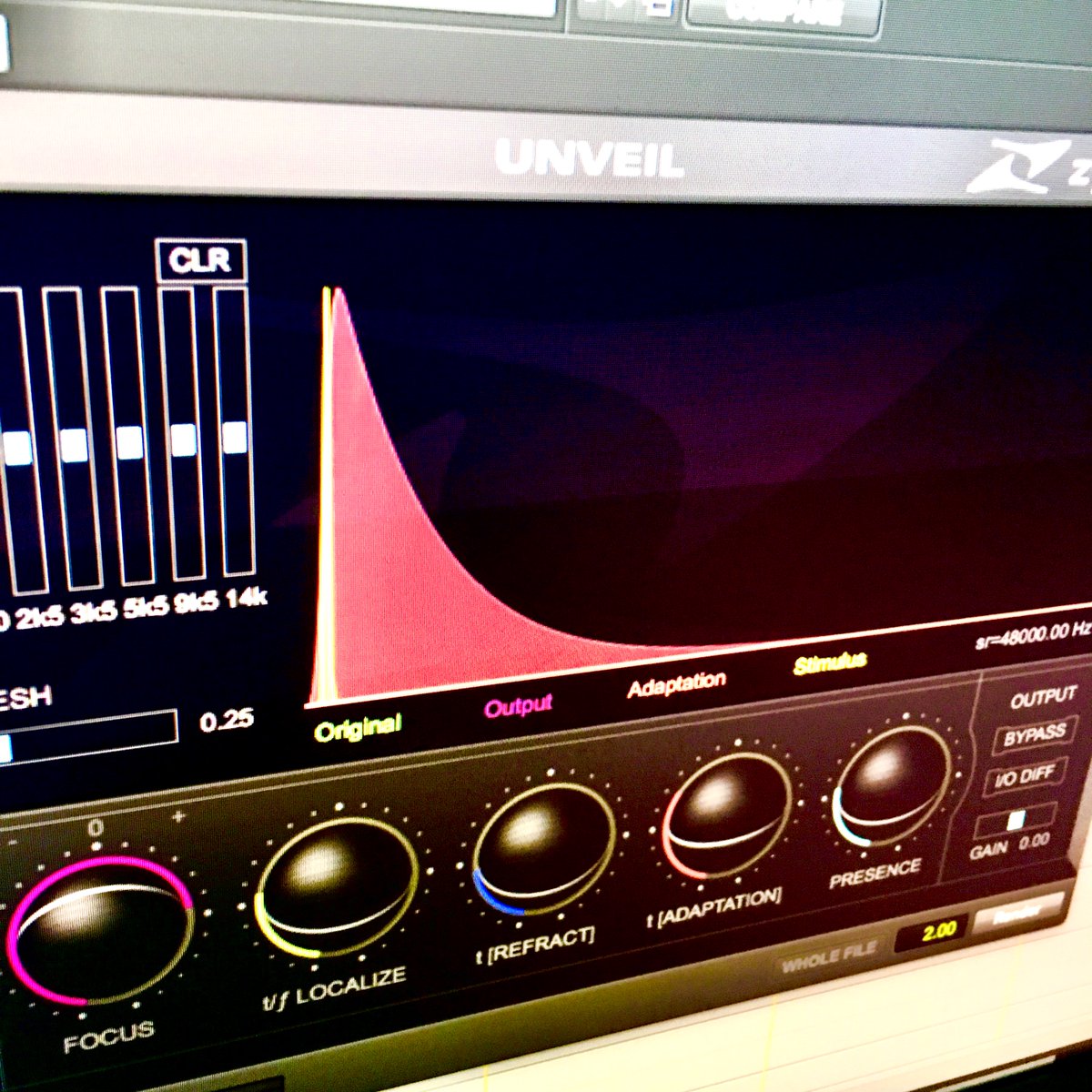Adjust the 2k5 band slider handle
This screenshot has width=1092, height=1092.
tap(18, 447)
